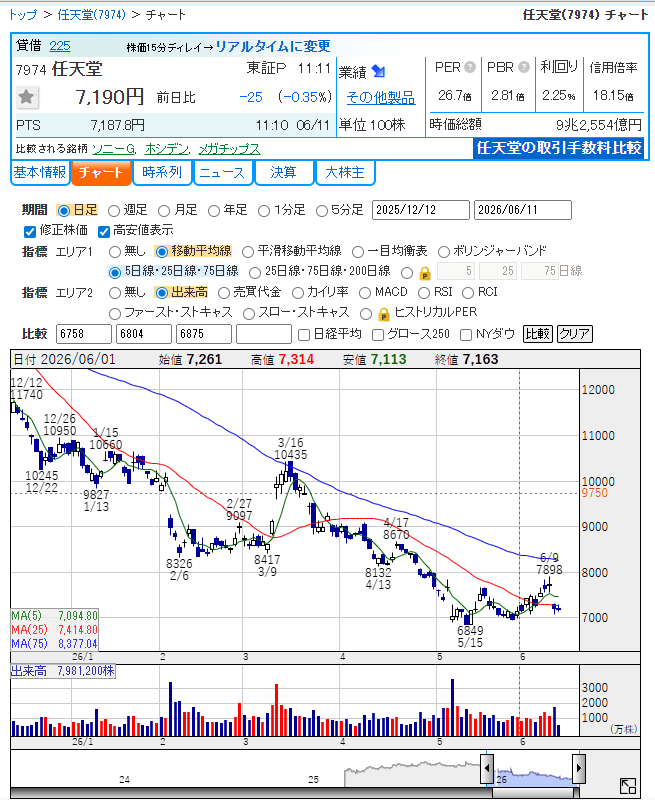
Task: Click the empty fourth comparison code field
Action: point(264,334)
